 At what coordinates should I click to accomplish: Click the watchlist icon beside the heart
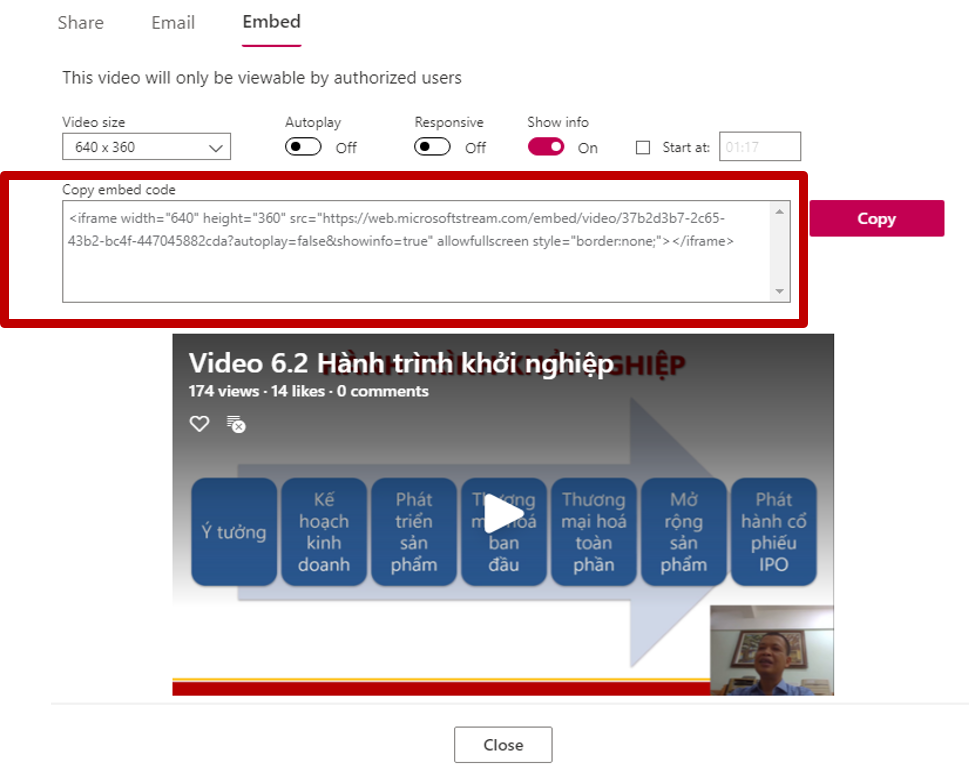(x=236, y=424)
